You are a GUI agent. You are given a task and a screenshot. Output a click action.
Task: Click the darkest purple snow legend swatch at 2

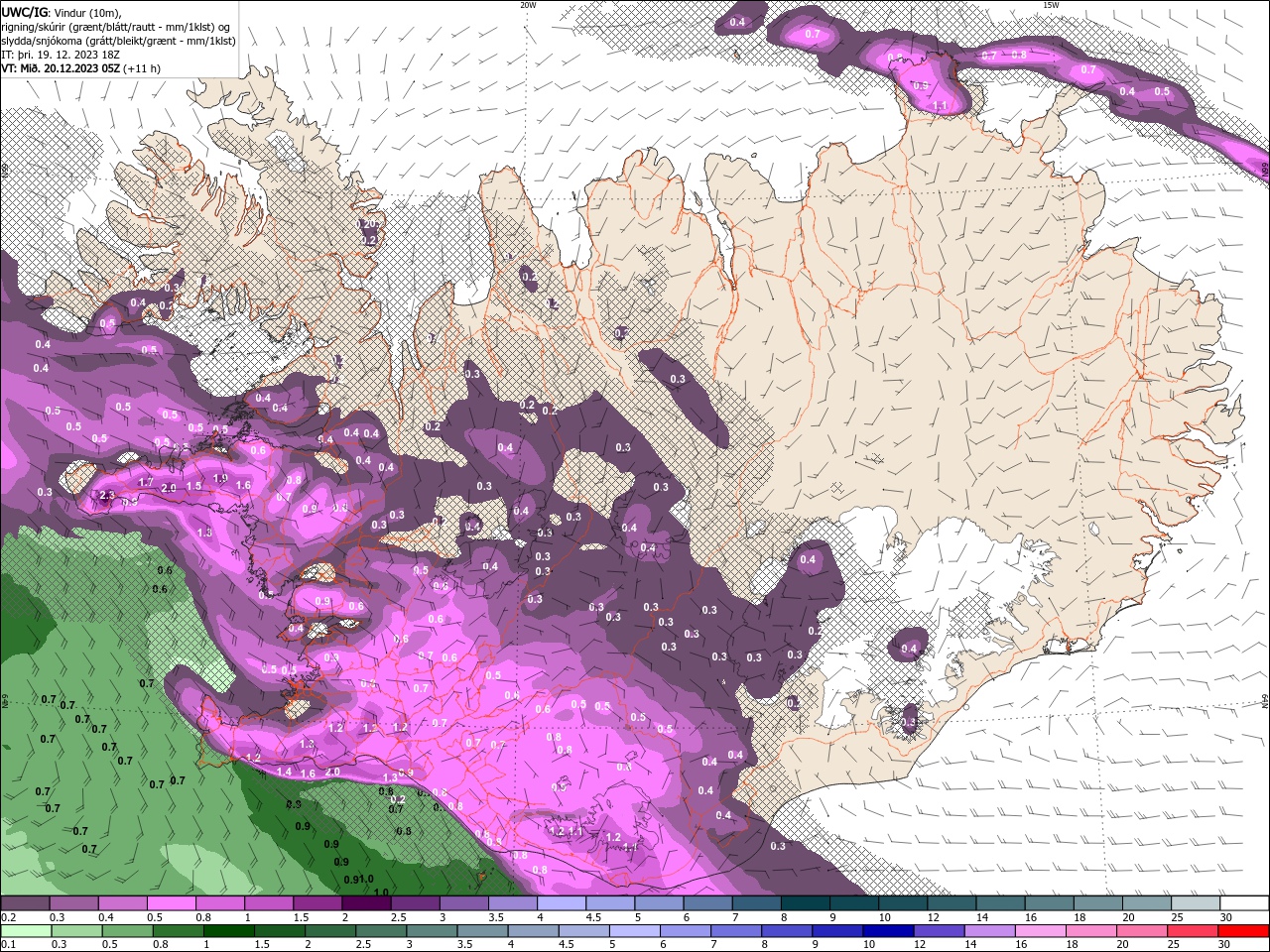[366, 904]
